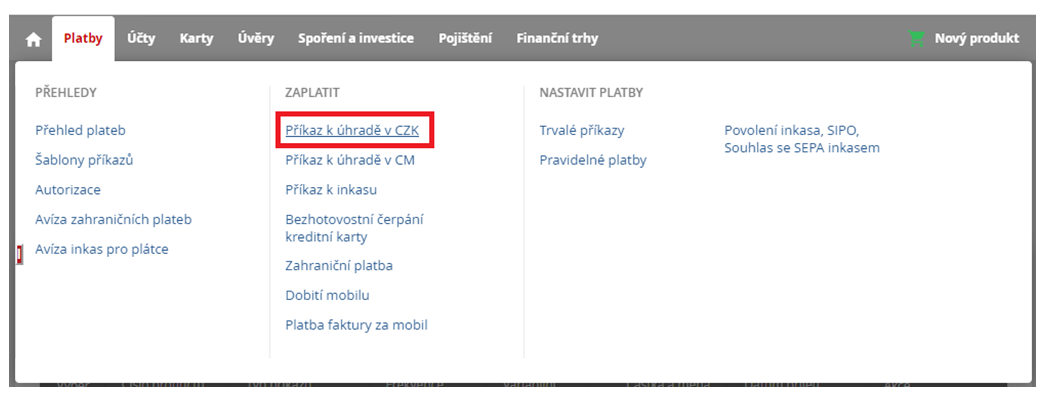Click the NASTAVIT PLATBY section heading
The image size is (1052, 401).
[x=591, y=93]
